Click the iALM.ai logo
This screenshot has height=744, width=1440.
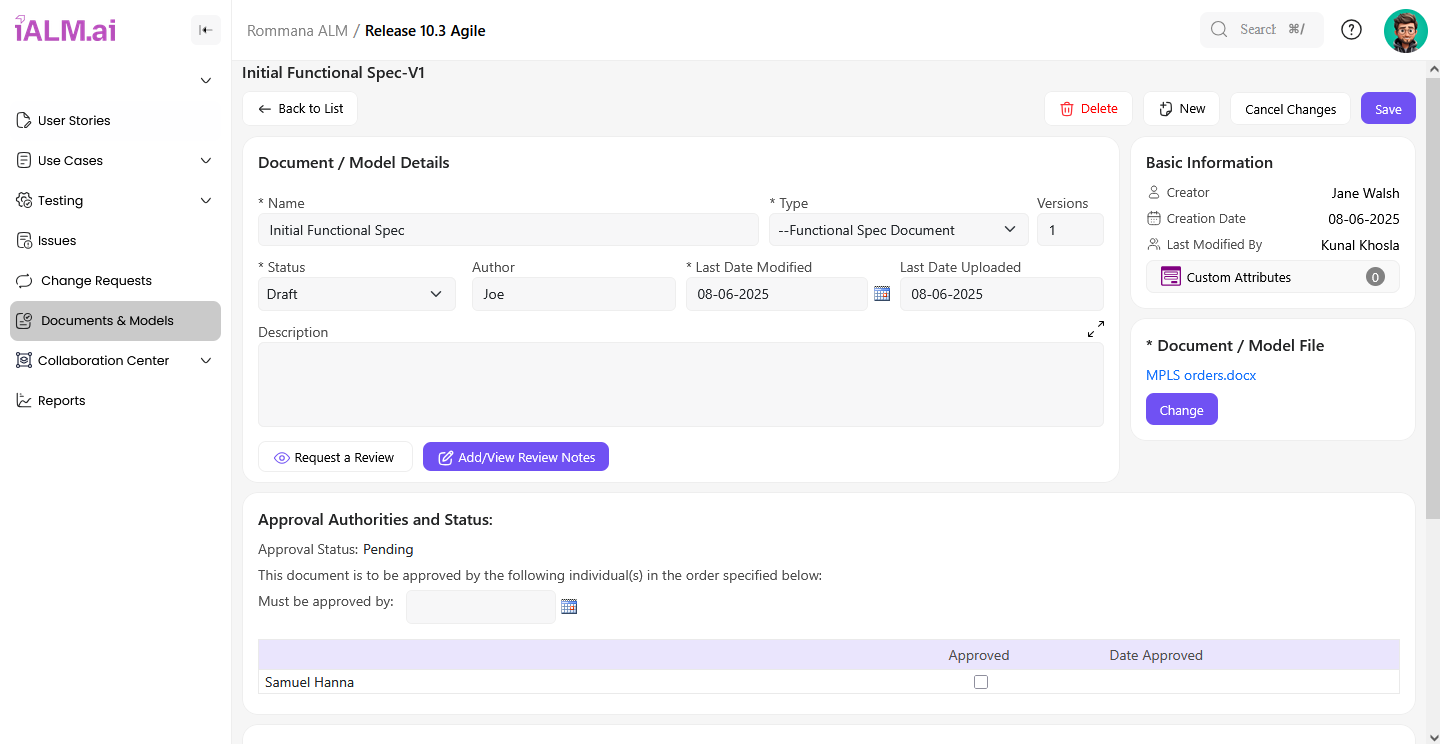[65, 30]
